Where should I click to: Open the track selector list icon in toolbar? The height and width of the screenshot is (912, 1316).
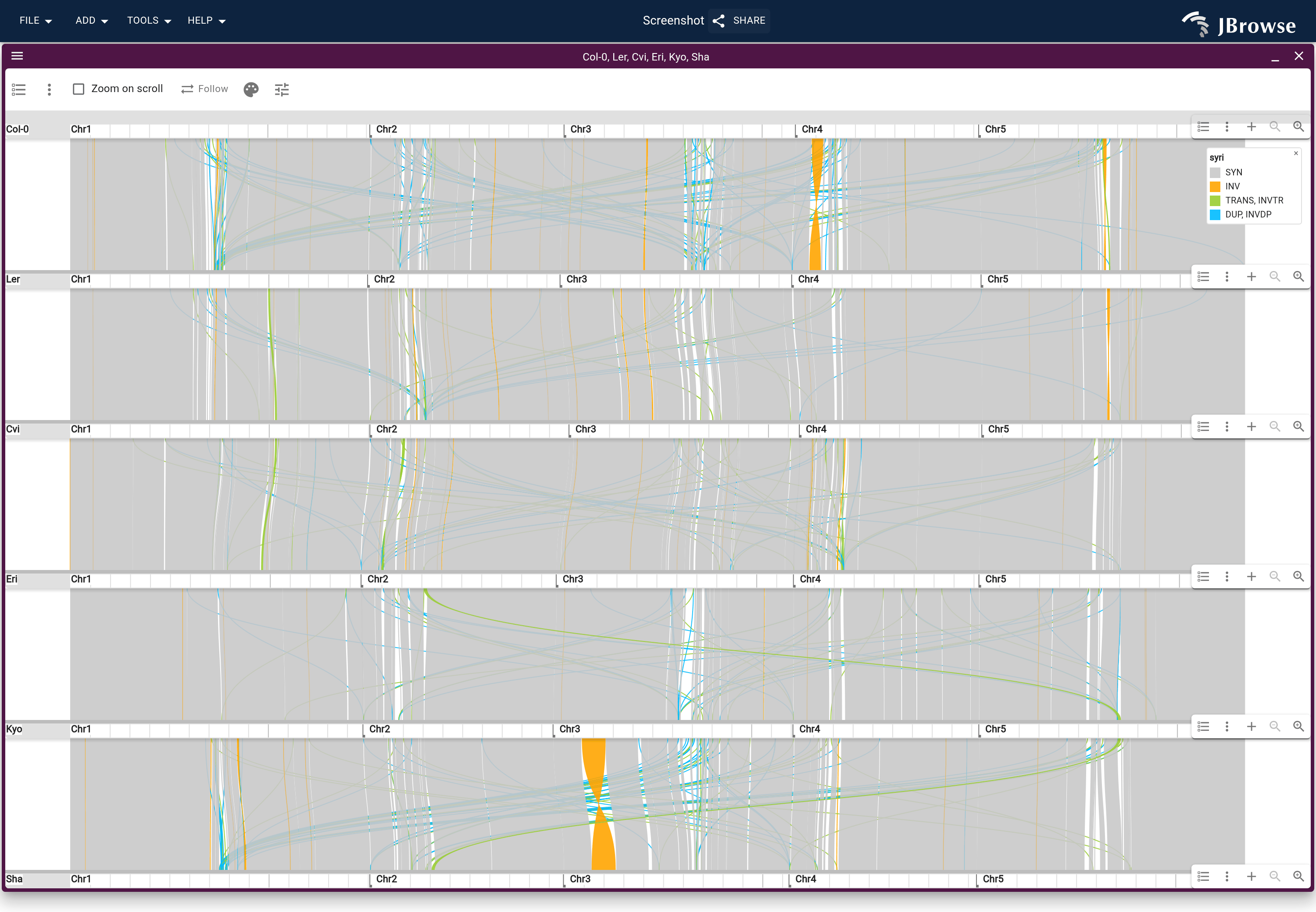pos(19,89)
